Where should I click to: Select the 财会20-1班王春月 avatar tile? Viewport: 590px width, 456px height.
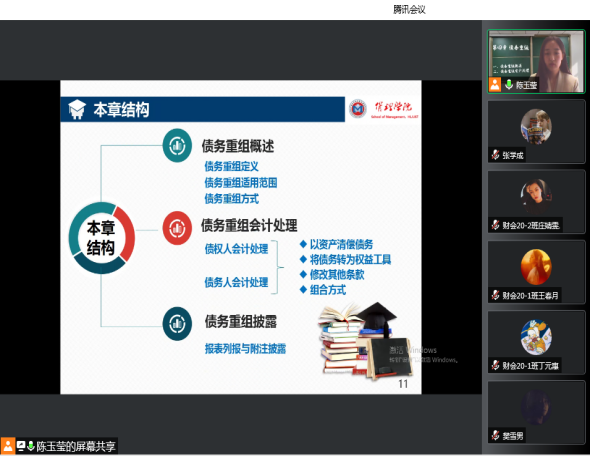click(536, 272)
